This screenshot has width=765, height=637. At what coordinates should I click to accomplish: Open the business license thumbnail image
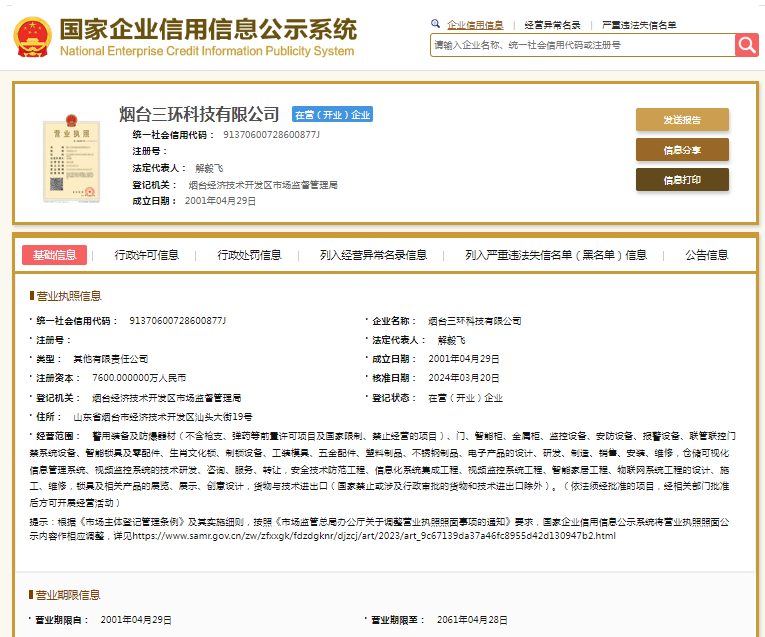72,158
